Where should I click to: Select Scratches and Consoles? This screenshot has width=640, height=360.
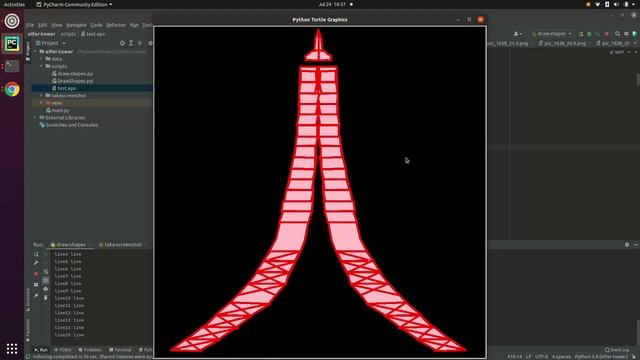tap(69, 125)
